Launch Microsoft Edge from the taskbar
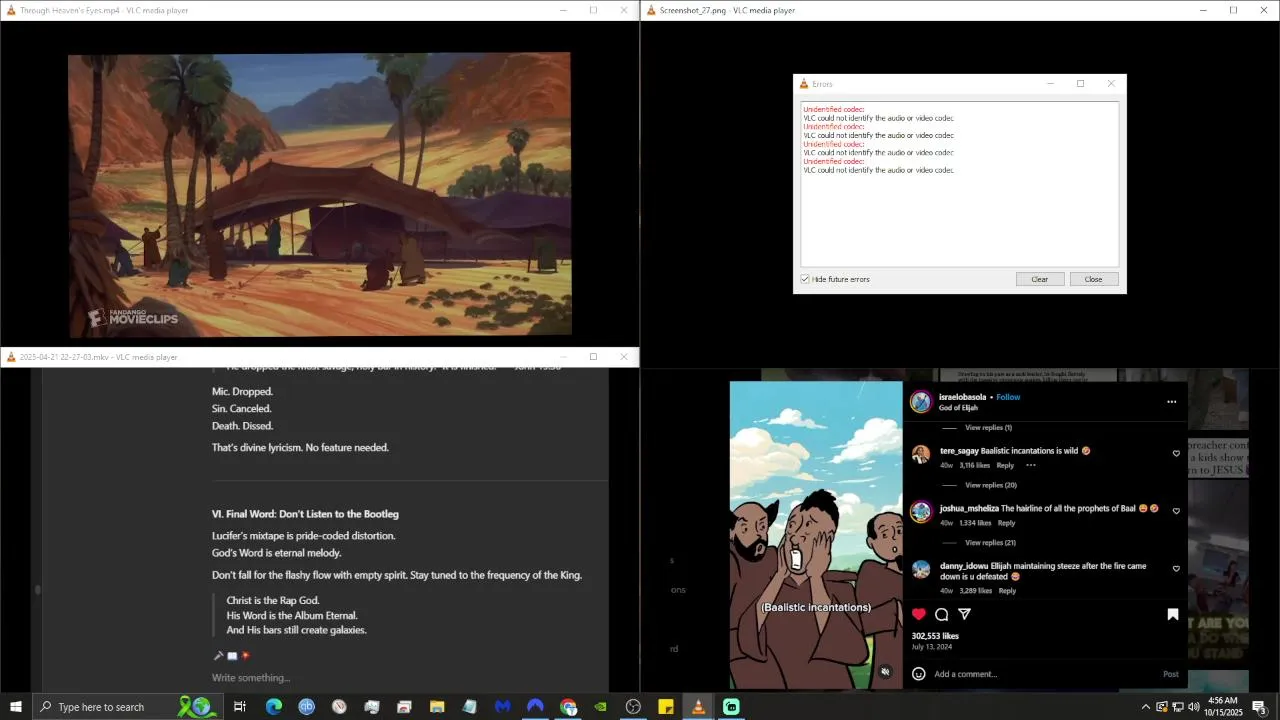 273,707
